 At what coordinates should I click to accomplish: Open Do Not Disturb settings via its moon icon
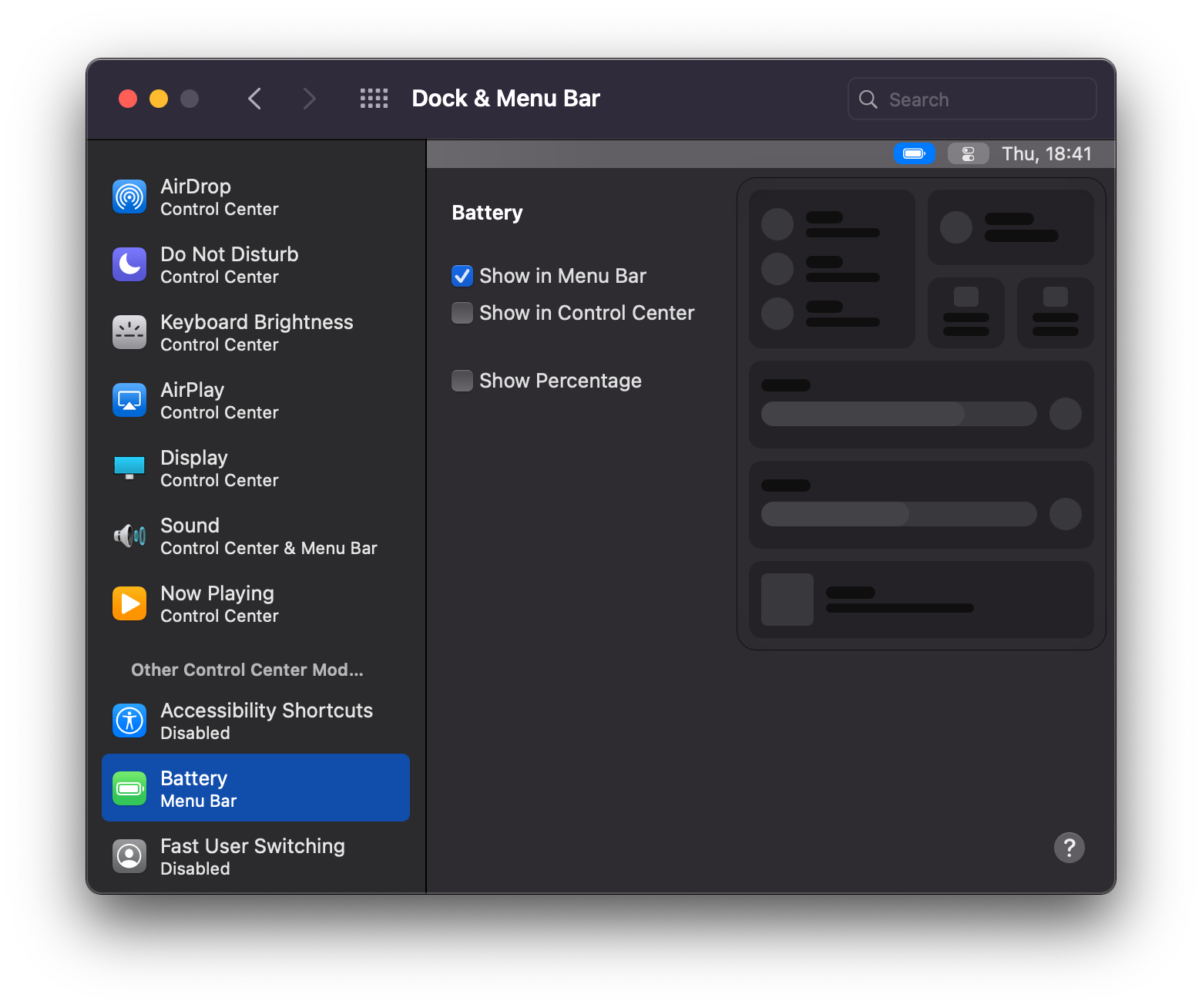(129, 264)
